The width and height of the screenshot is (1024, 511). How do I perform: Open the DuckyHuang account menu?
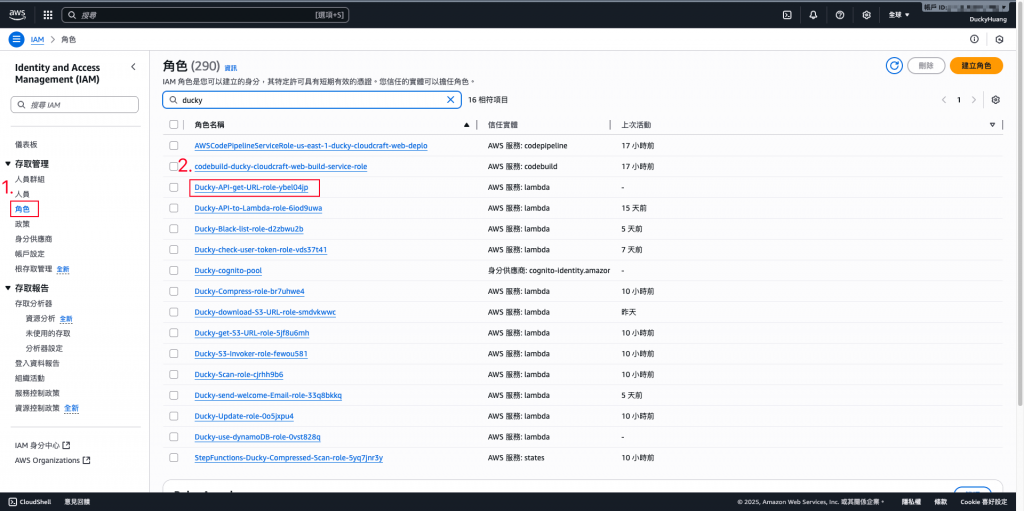point(987,20)
